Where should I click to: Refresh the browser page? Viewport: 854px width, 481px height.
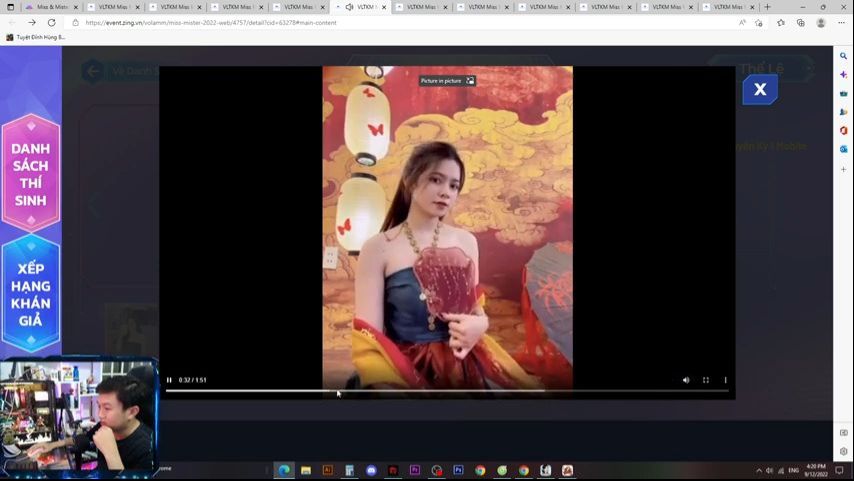pos(52,22)
